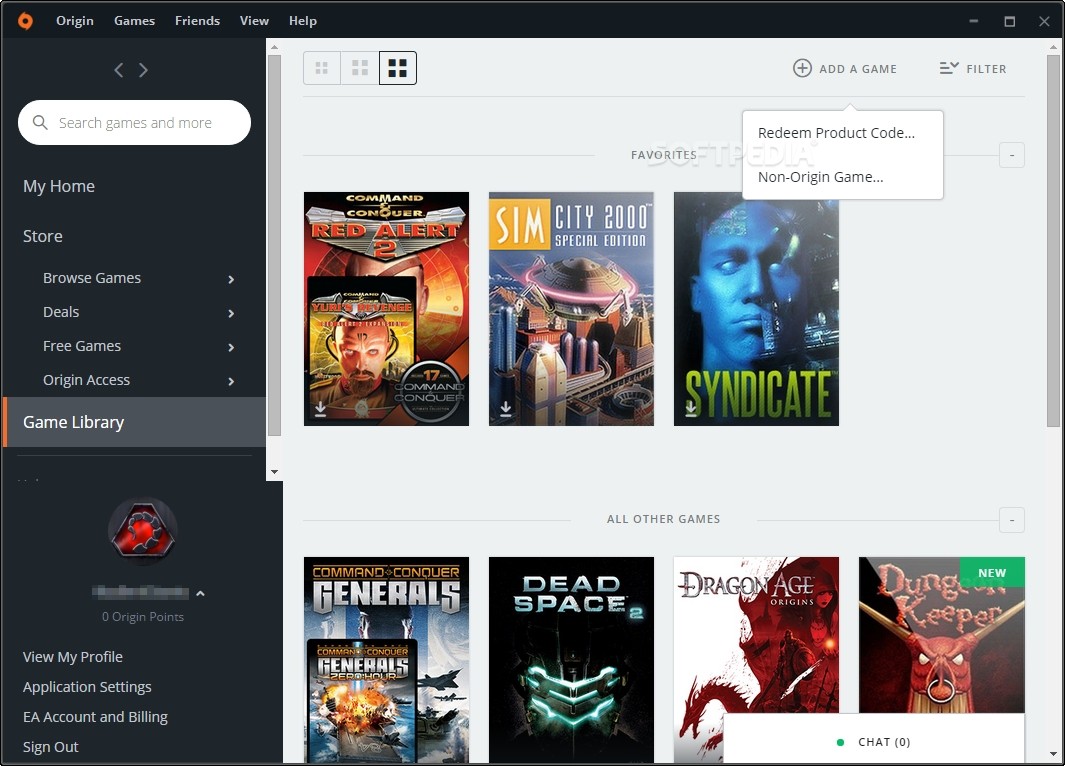Toggle the username dropdown caret

click(200, 594)
